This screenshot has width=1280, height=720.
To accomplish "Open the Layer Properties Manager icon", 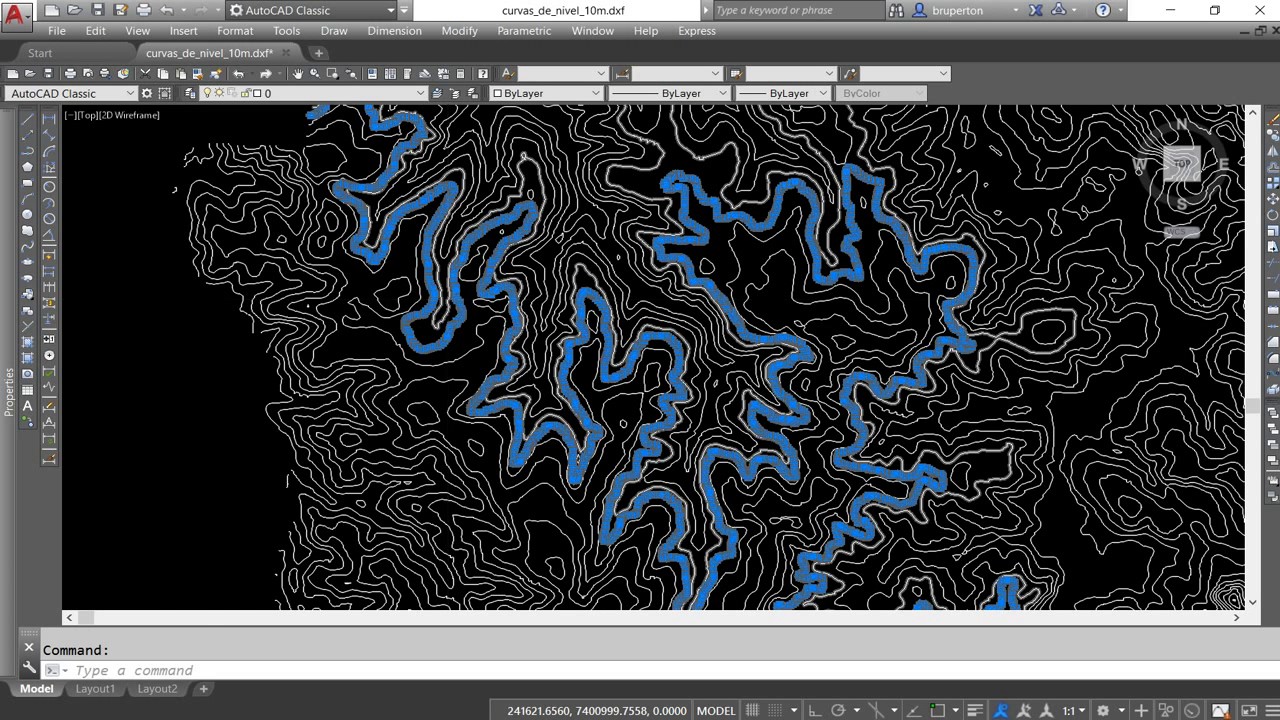I will 190,93.
